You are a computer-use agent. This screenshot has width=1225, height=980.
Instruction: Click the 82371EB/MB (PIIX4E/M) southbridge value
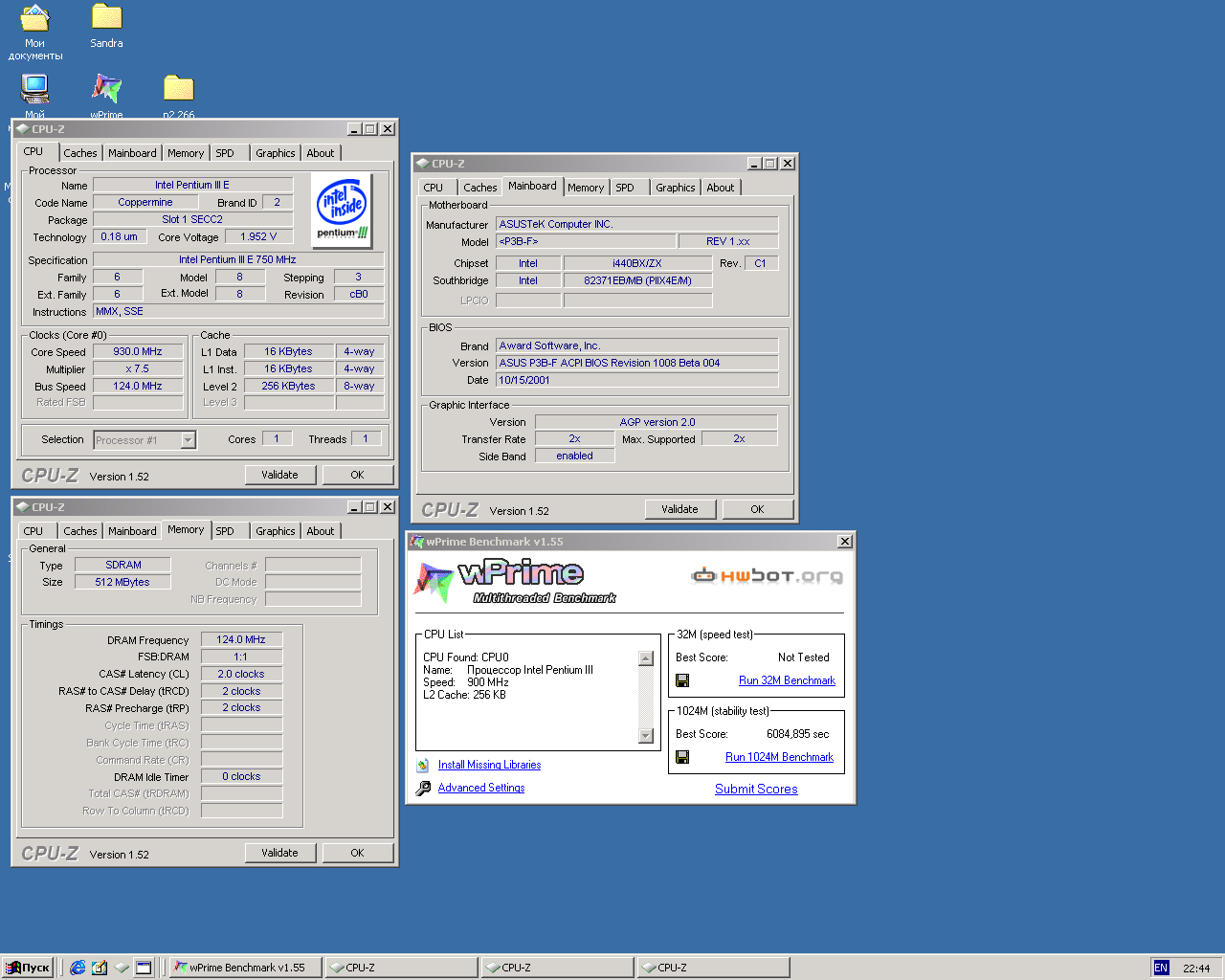pyautogui.click(x=637, y=280)
